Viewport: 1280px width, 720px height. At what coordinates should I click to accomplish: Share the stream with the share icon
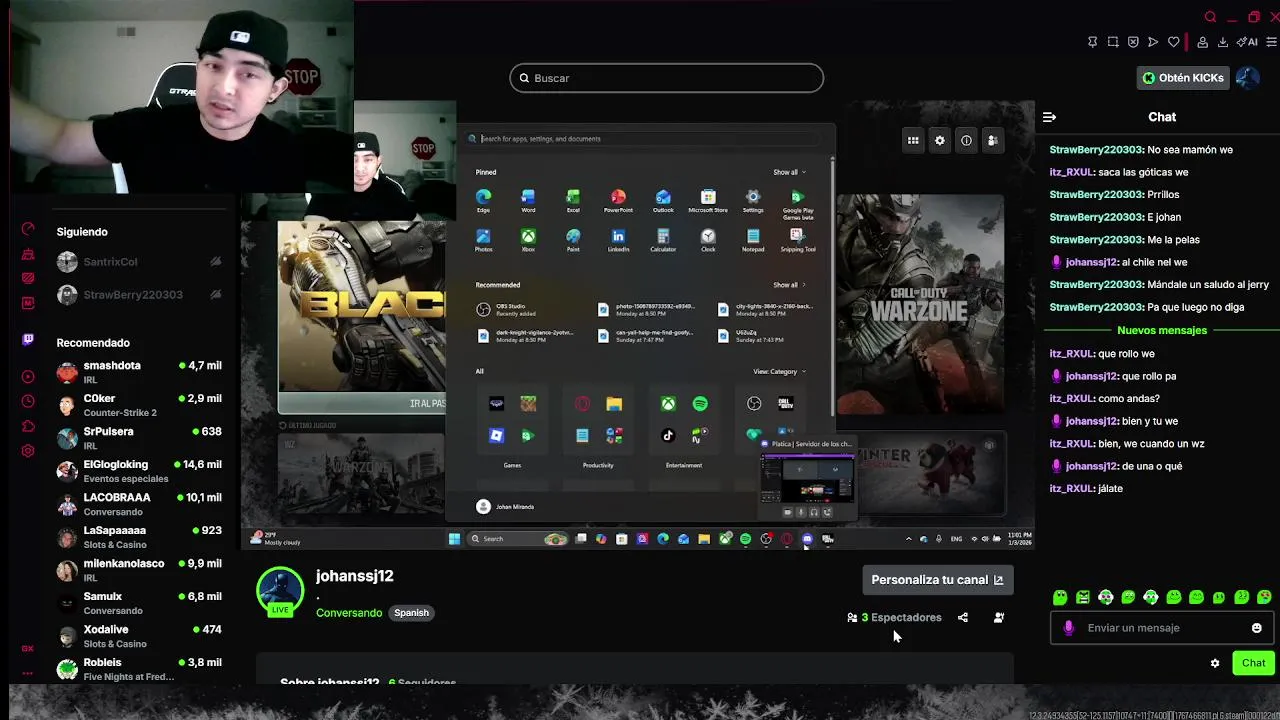[963, 617]
